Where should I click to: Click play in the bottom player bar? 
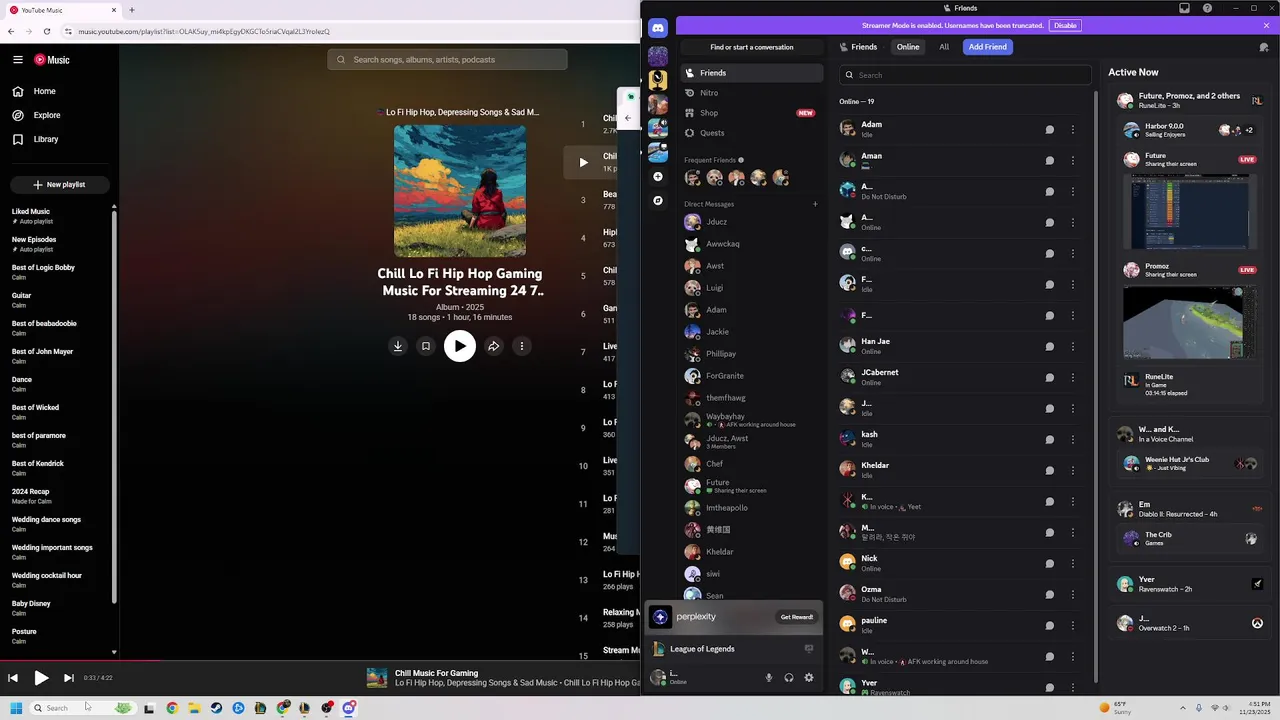point(41,678)
